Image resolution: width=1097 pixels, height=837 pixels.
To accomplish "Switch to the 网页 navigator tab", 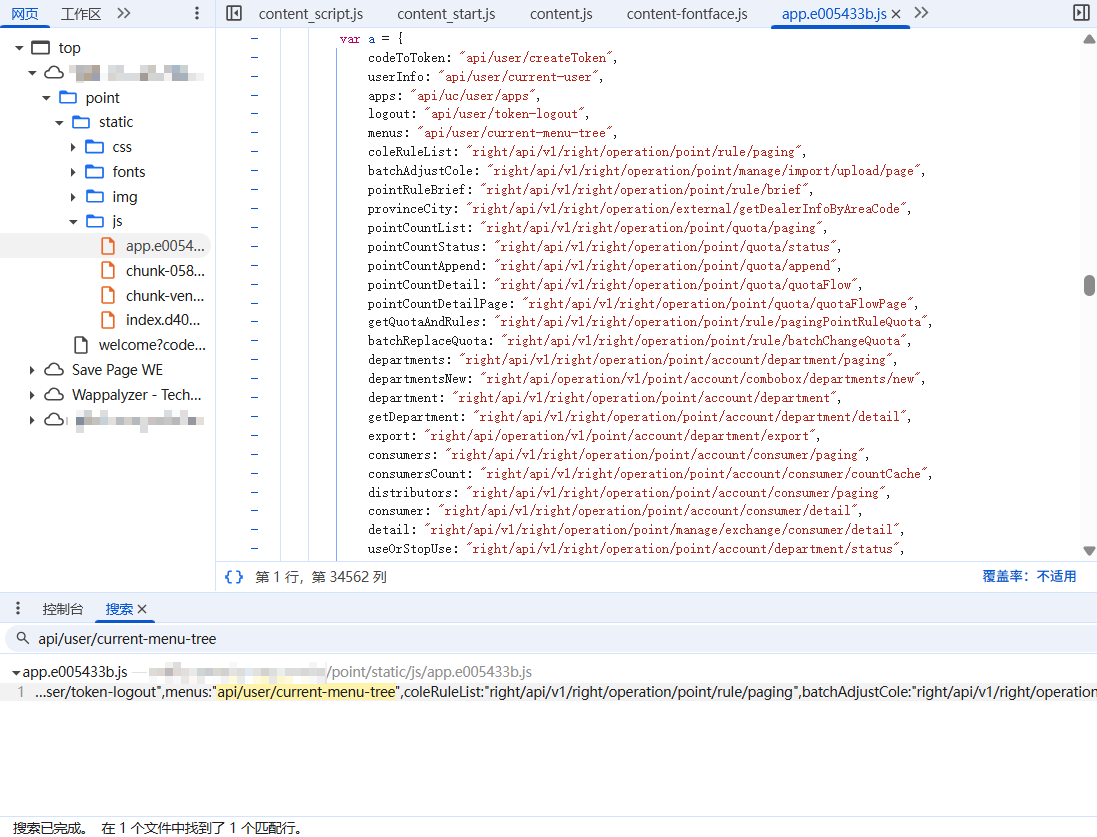I will (24, 13).
